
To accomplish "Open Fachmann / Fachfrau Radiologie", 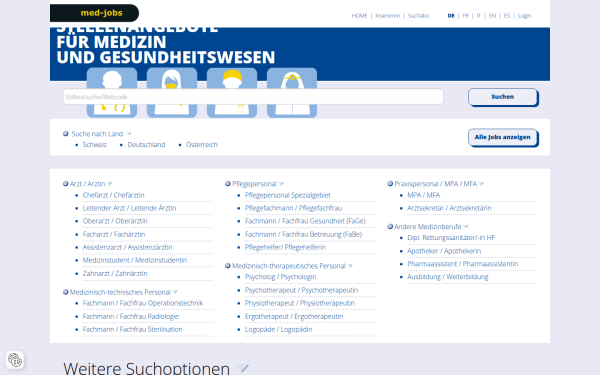I will pos(131,316).
